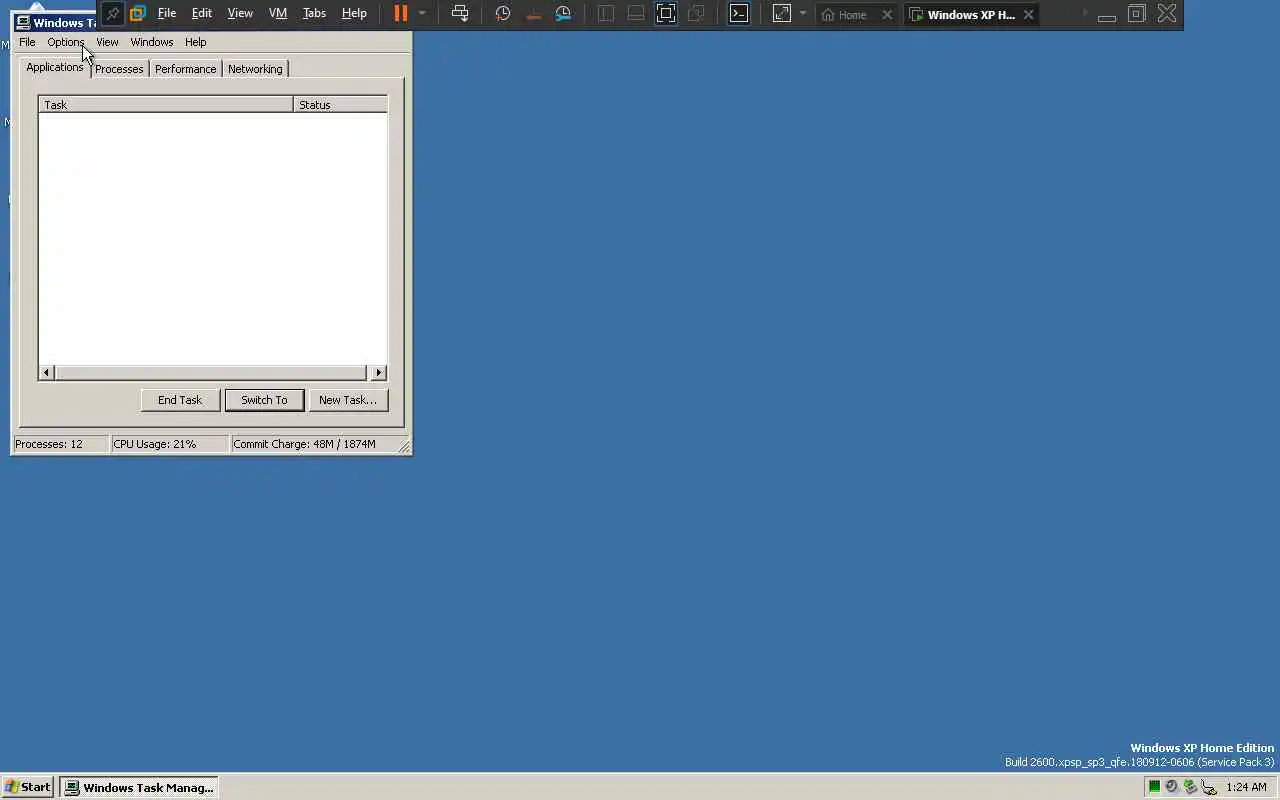Open the VMware File menu
This screenshot has width=1280, height=800.
(167, 14)
